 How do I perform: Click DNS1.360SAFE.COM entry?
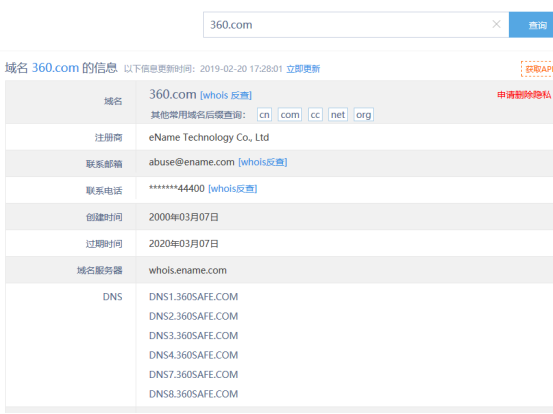(x=194, y=297)
